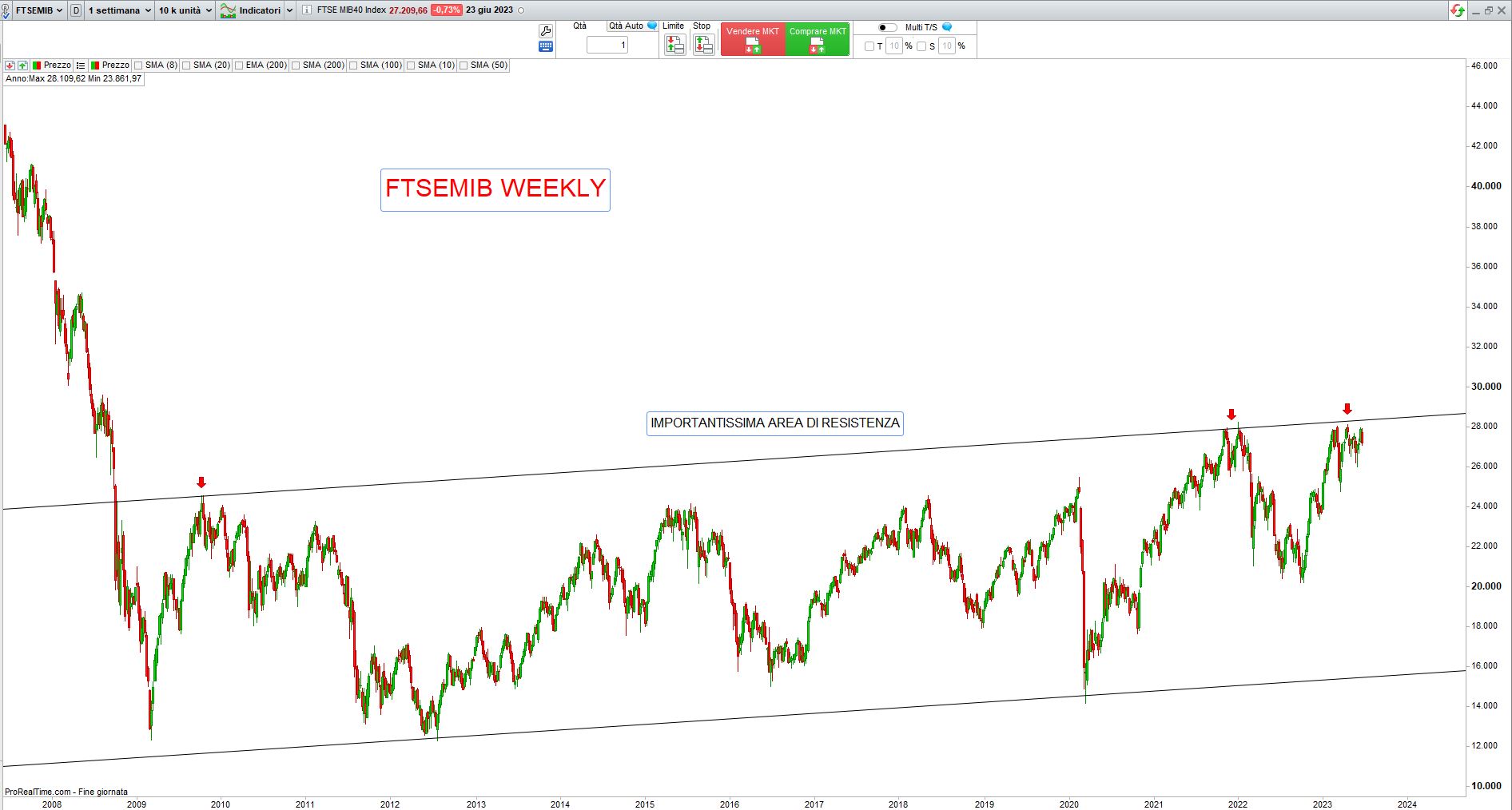
Task: Open the wrench settings icon
Action: click(546, 31)
